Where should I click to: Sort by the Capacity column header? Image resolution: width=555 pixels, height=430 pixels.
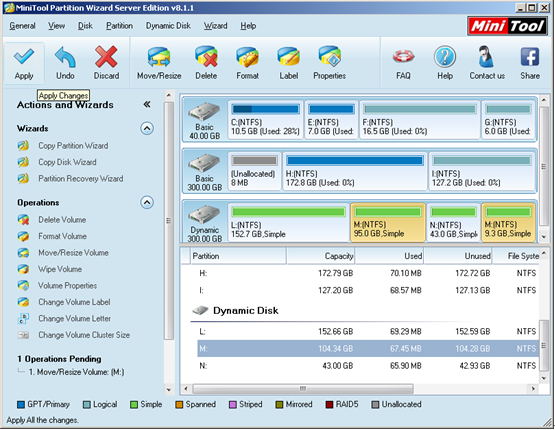pos(321,256)
